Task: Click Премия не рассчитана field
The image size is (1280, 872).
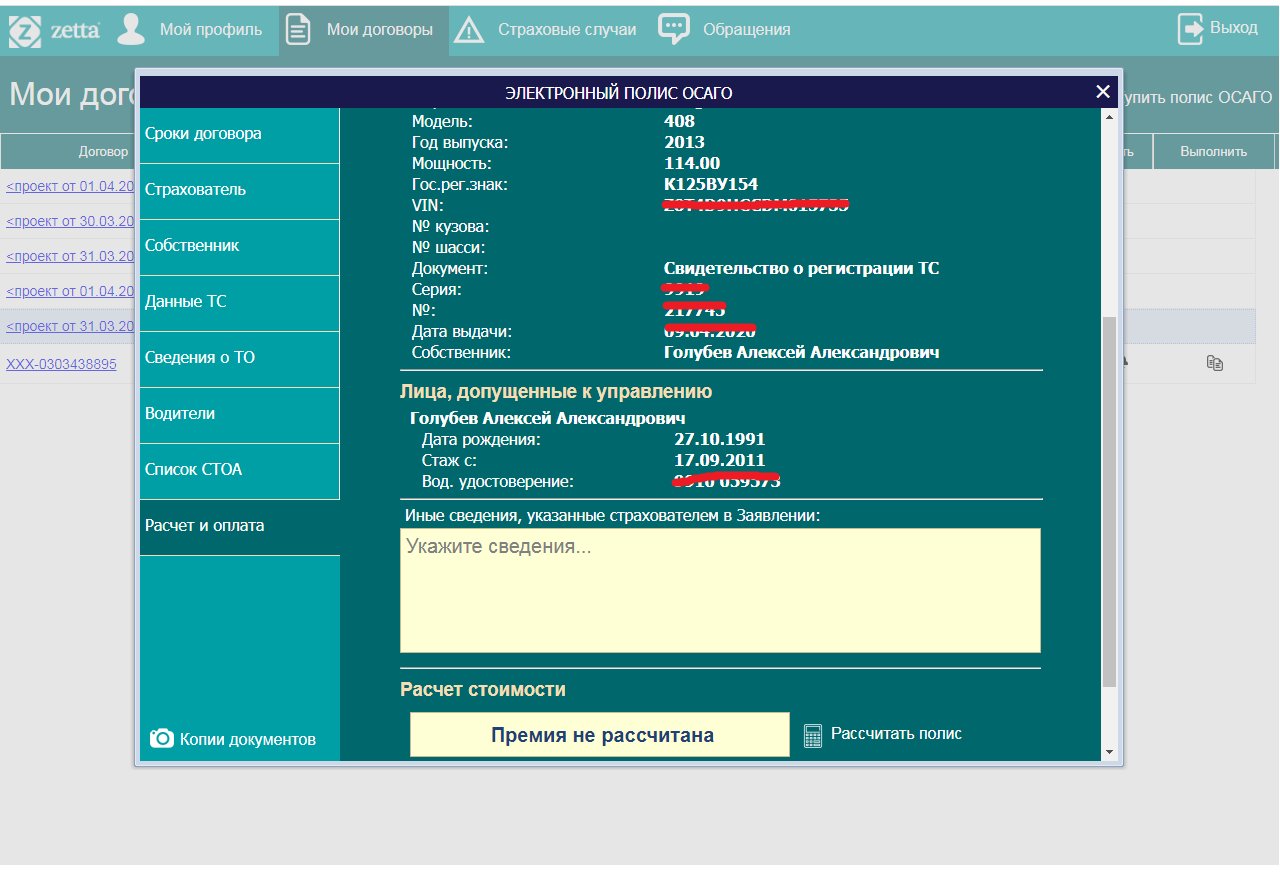Action: click(x=600, y=735)
